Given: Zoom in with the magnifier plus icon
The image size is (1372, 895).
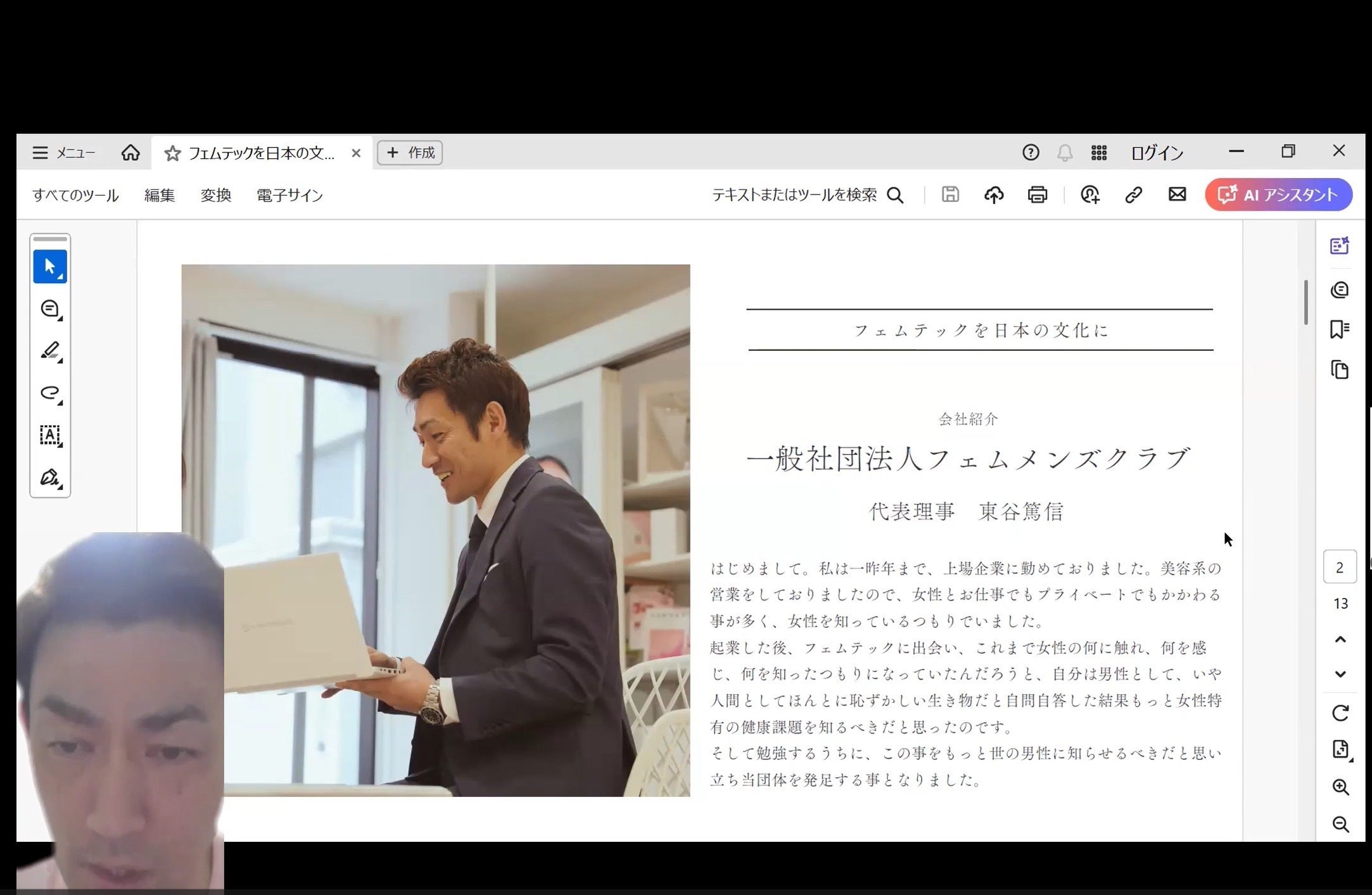Looking at the screenshot, I should (x=1340, y=787).
